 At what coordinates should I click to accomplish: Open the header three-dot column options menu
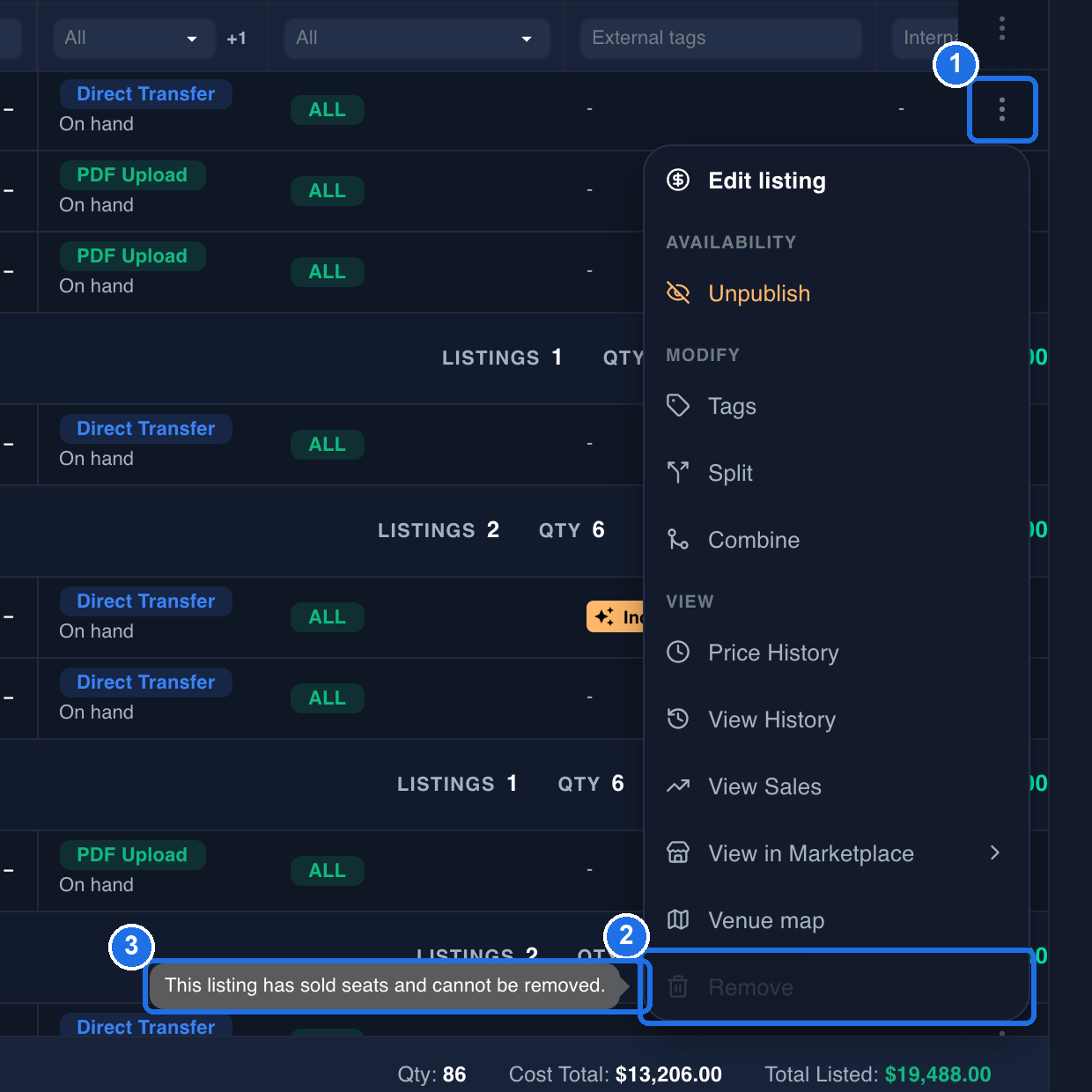pos(1002,29)
